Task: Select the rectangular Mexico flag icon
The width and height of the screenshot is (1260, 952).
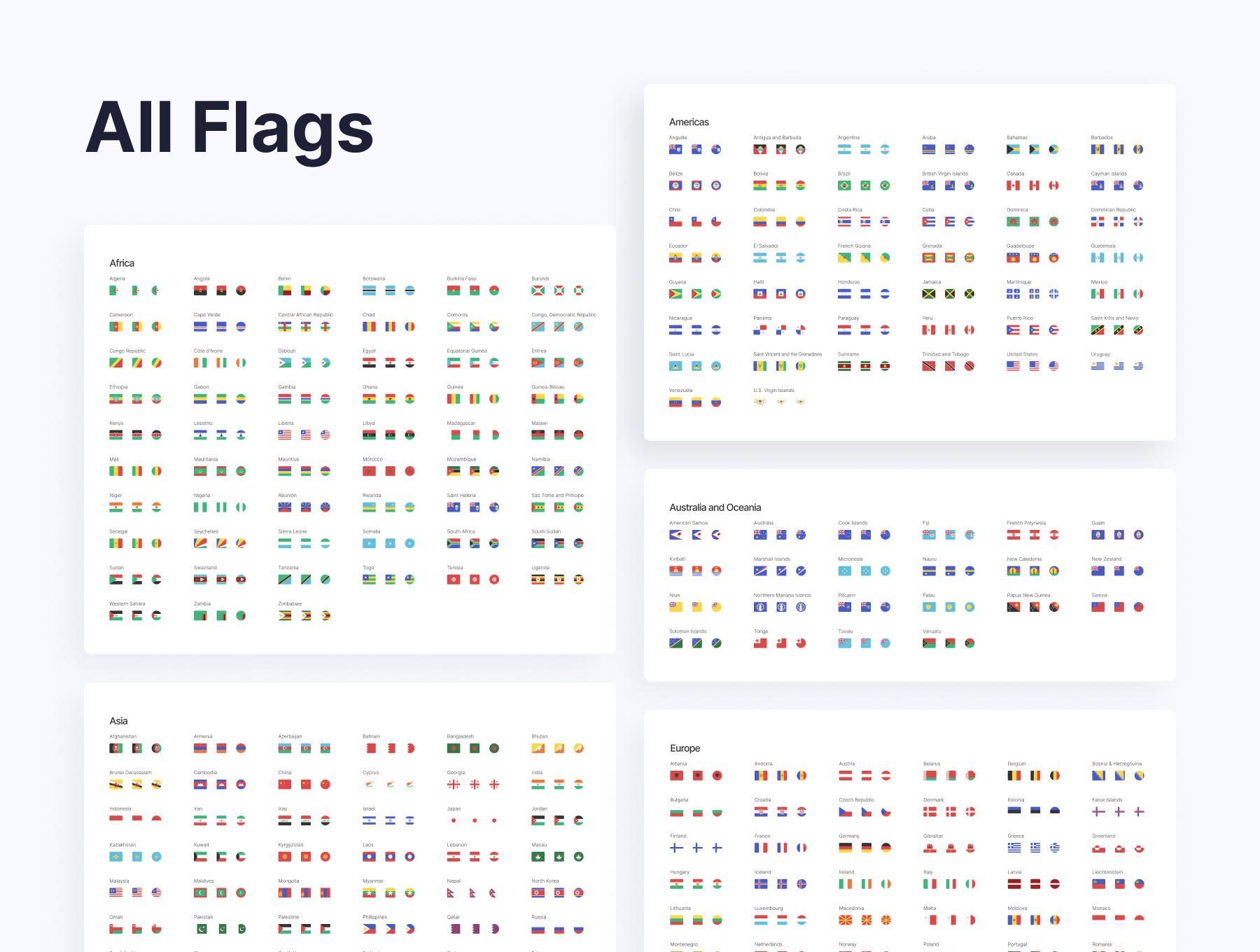Action: click(1098, 294)
